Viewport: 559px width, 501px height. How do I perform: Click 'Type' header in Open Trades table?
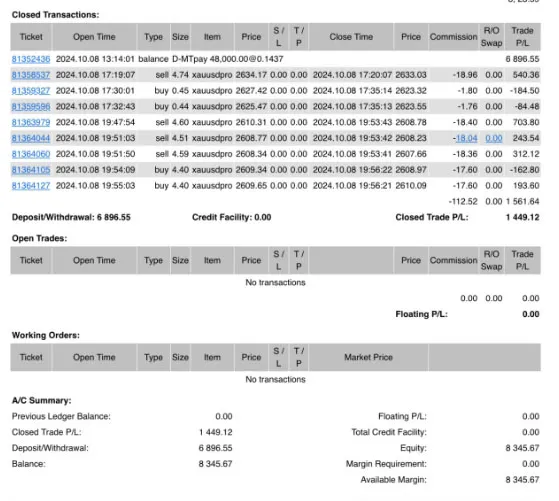(153, 260)
